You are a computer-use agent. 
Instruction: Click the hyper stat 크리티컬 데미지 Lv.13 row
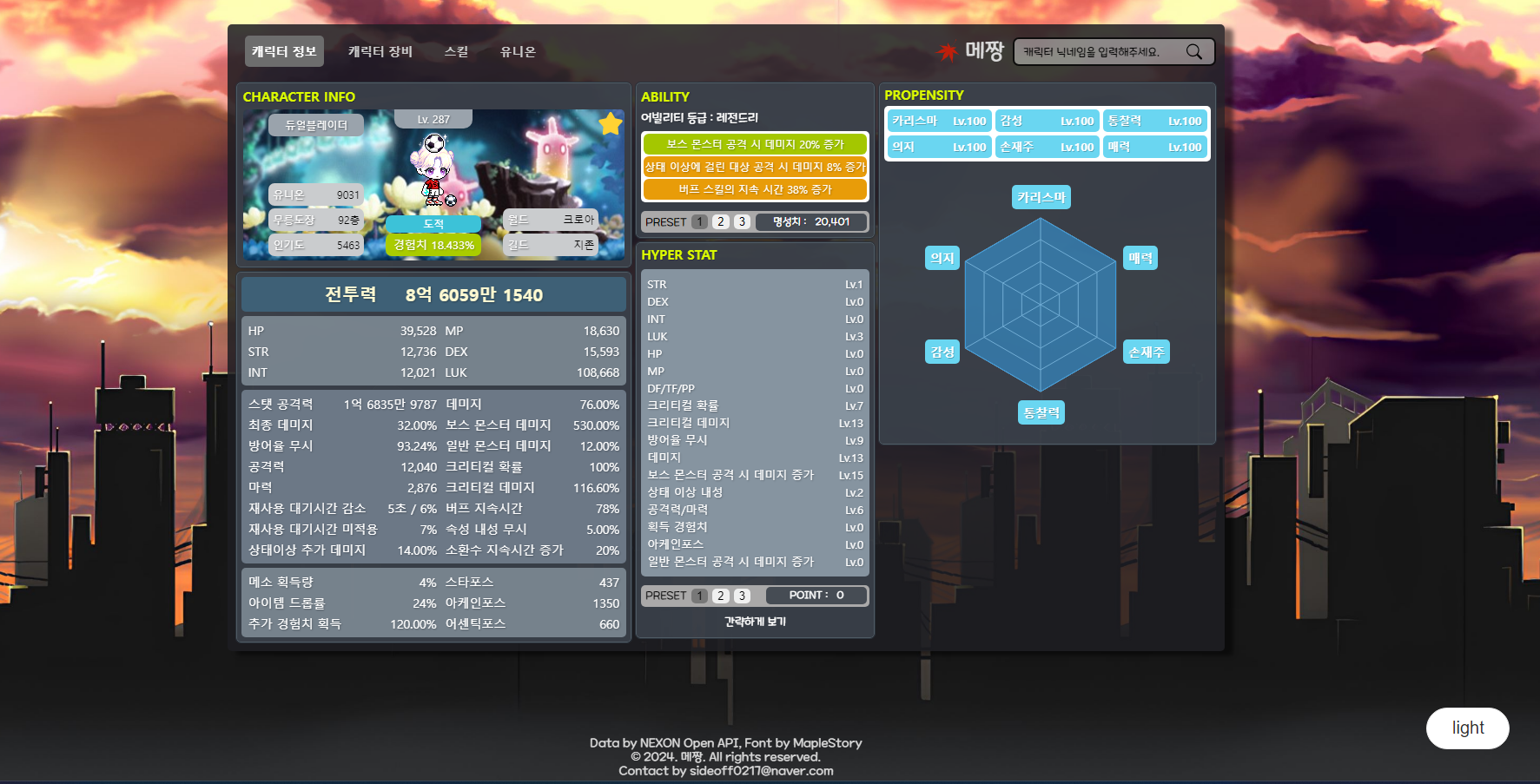coord(755,423)
